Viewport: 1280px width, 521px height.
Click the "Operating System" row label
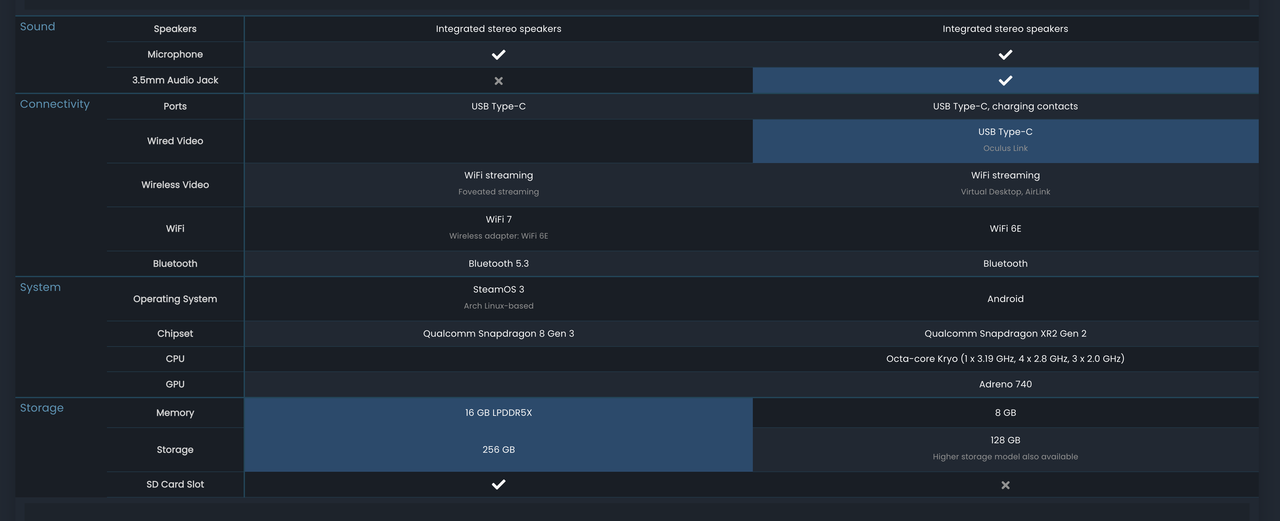point(175,299)
